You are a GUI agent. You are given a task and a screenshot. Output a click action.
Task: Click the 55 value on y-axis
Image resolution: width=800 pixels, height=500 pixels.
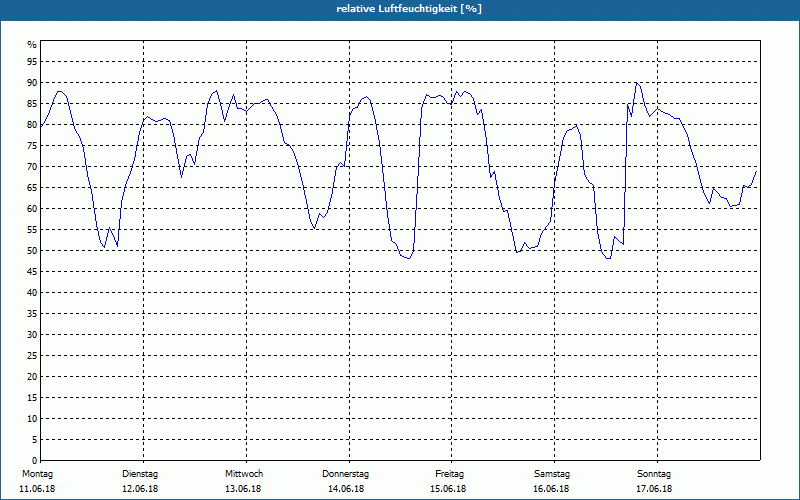click(32, 230)
